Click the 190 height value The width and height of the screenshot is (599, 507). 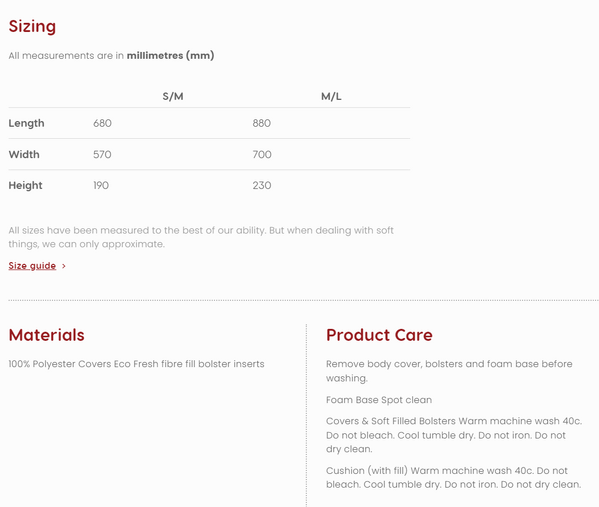(x=101, y=185)
